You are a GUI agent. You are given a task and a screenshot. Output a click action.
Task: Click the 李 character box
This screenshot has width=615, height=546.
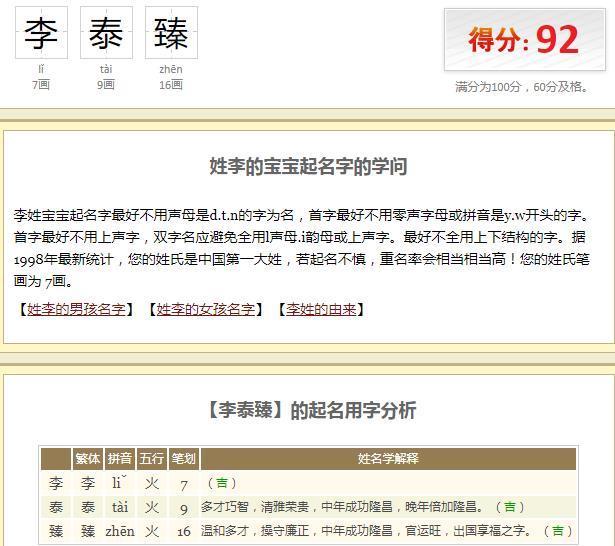(41, 33)
